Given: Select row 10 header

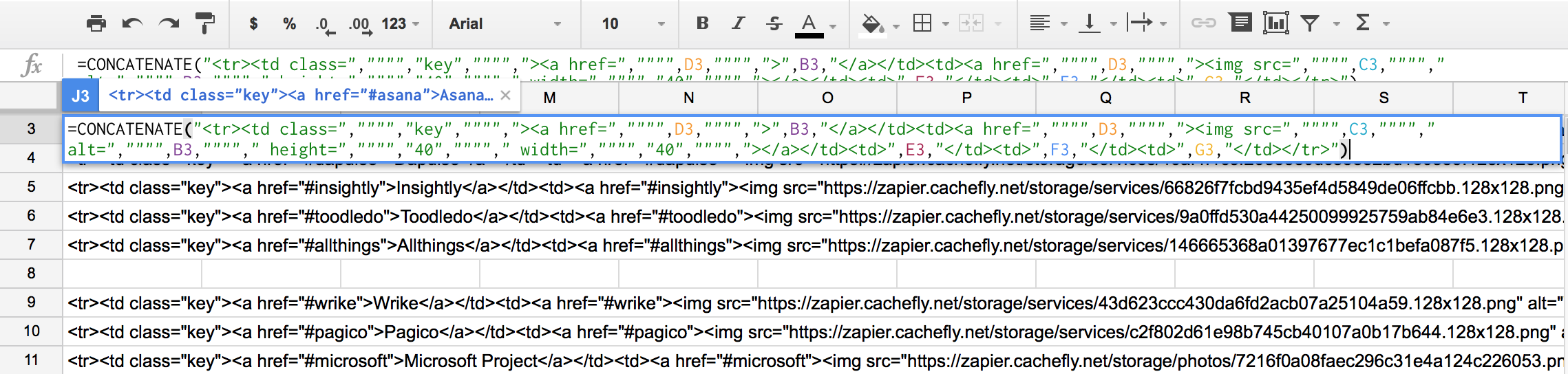Looking at the screenshot, I should tap(31, 331).
